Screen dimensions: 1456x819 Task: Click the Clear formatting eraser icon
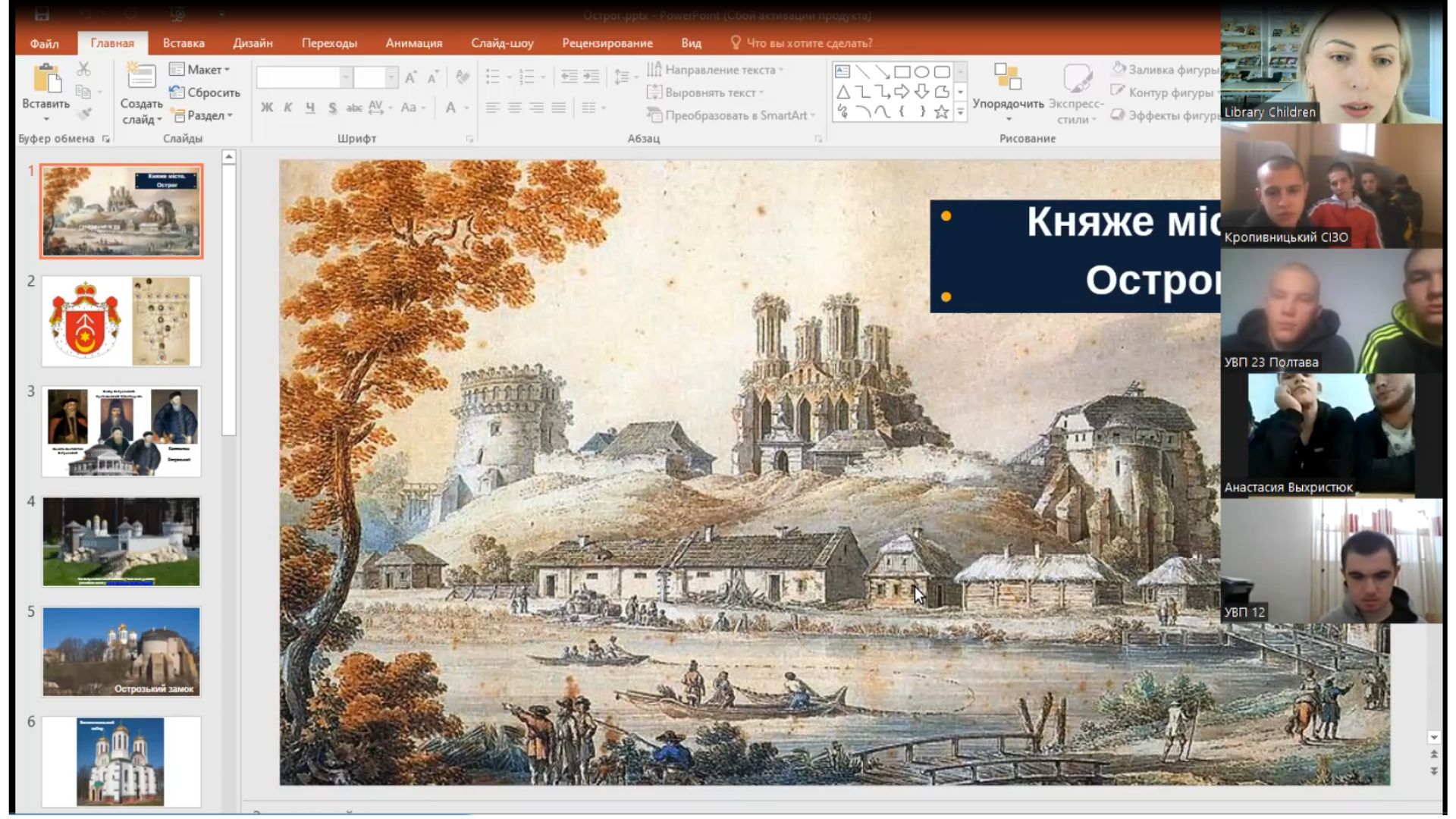[x=463, y=77]
